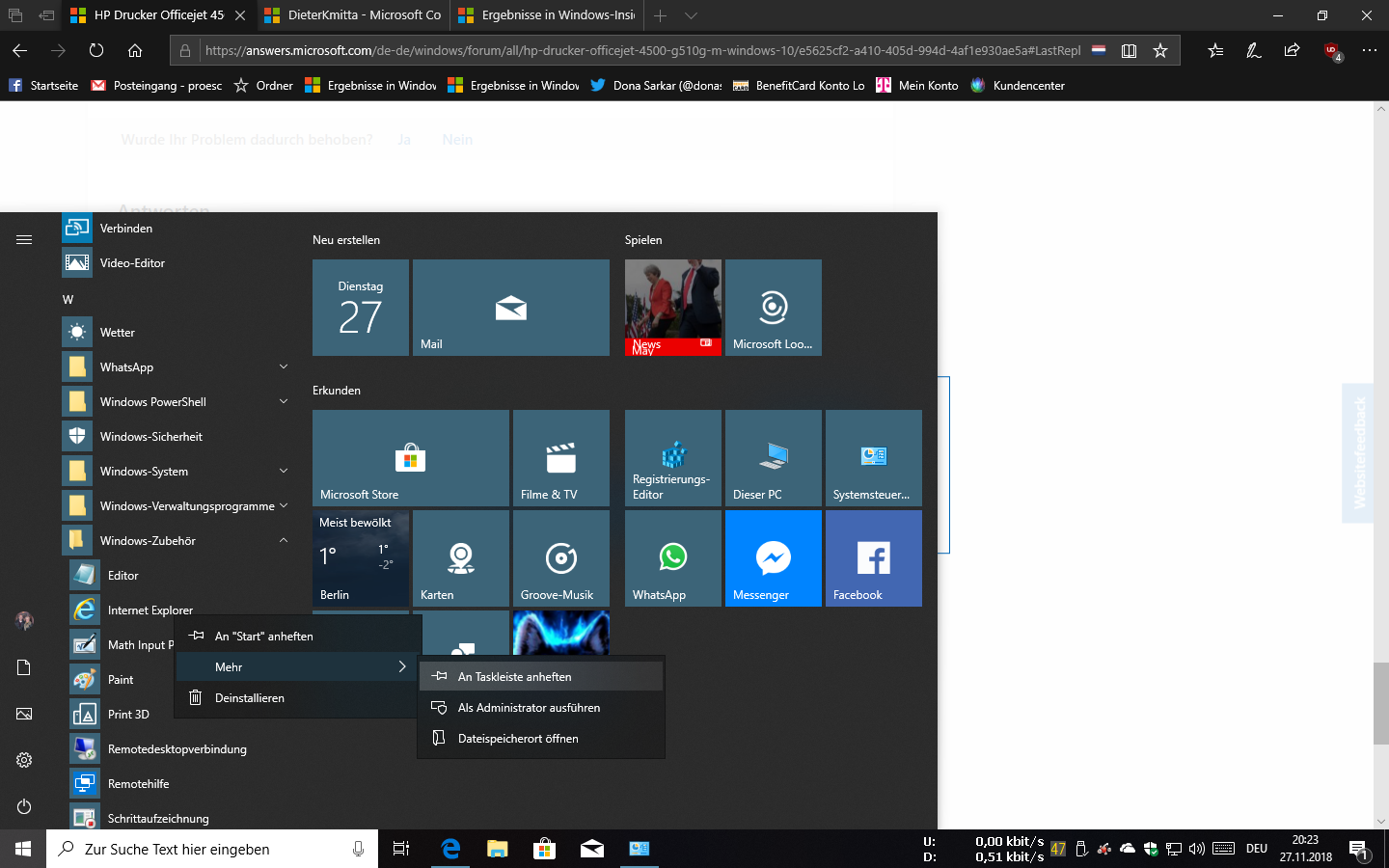1389x868 pixels.
Task: Open Startseite favorites bar link
Action: (43, 86)
